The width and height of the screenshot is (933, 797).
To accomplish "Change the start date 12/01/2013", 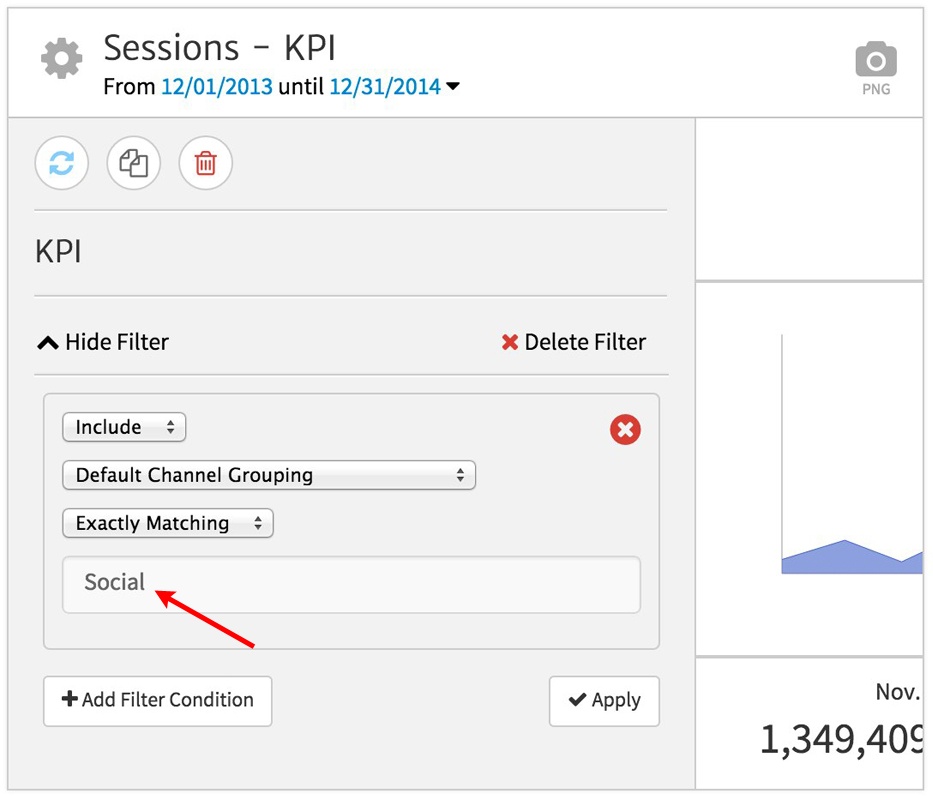I will point(217,87).
